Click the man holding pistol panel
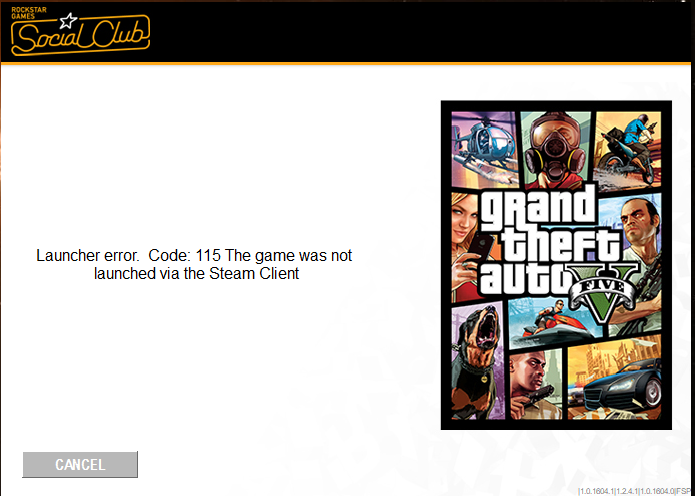 click(x=535, y=385)
